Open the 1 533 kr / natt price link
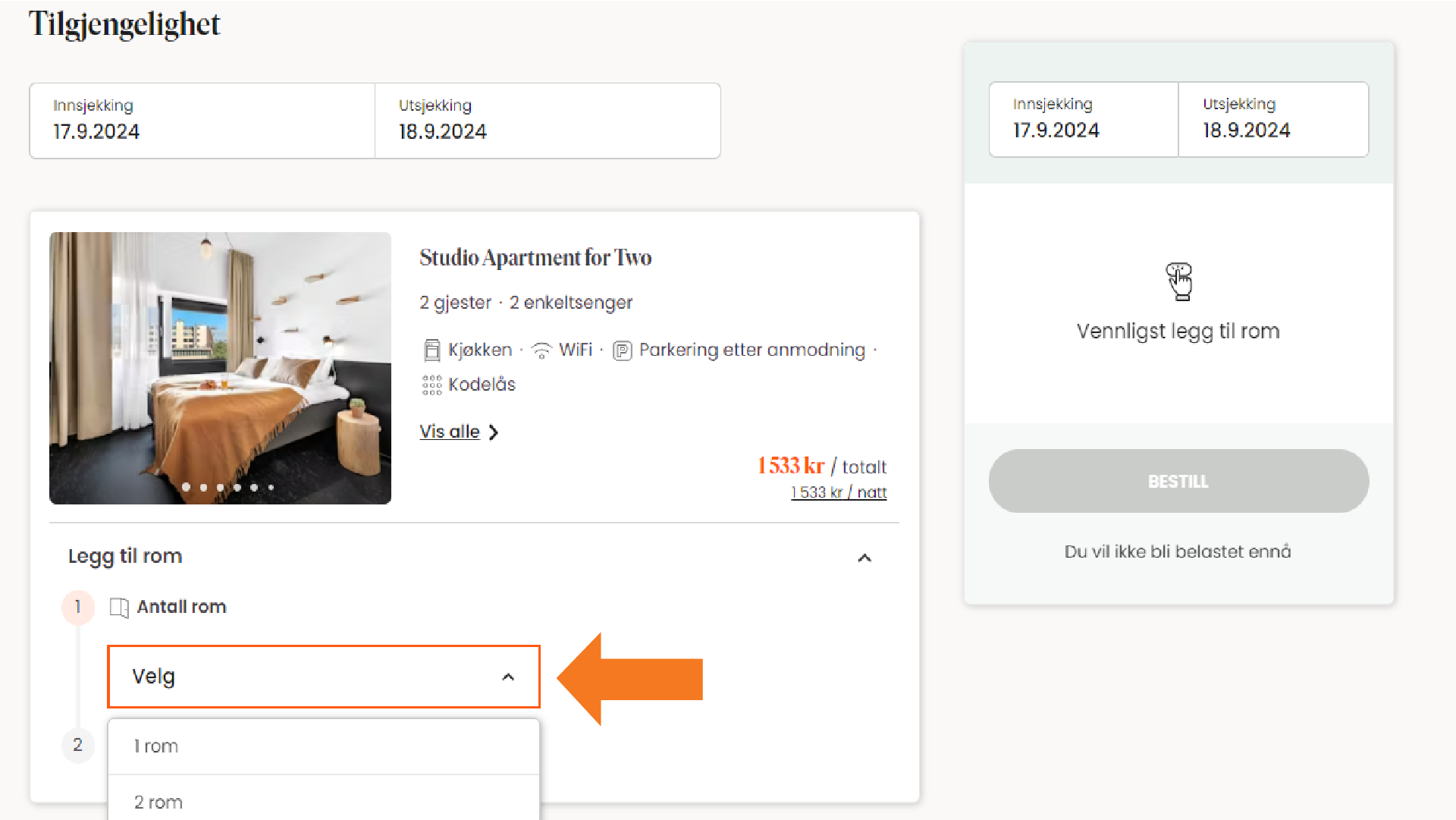This screenshot has width=1456, height=820. click(839, 493)
